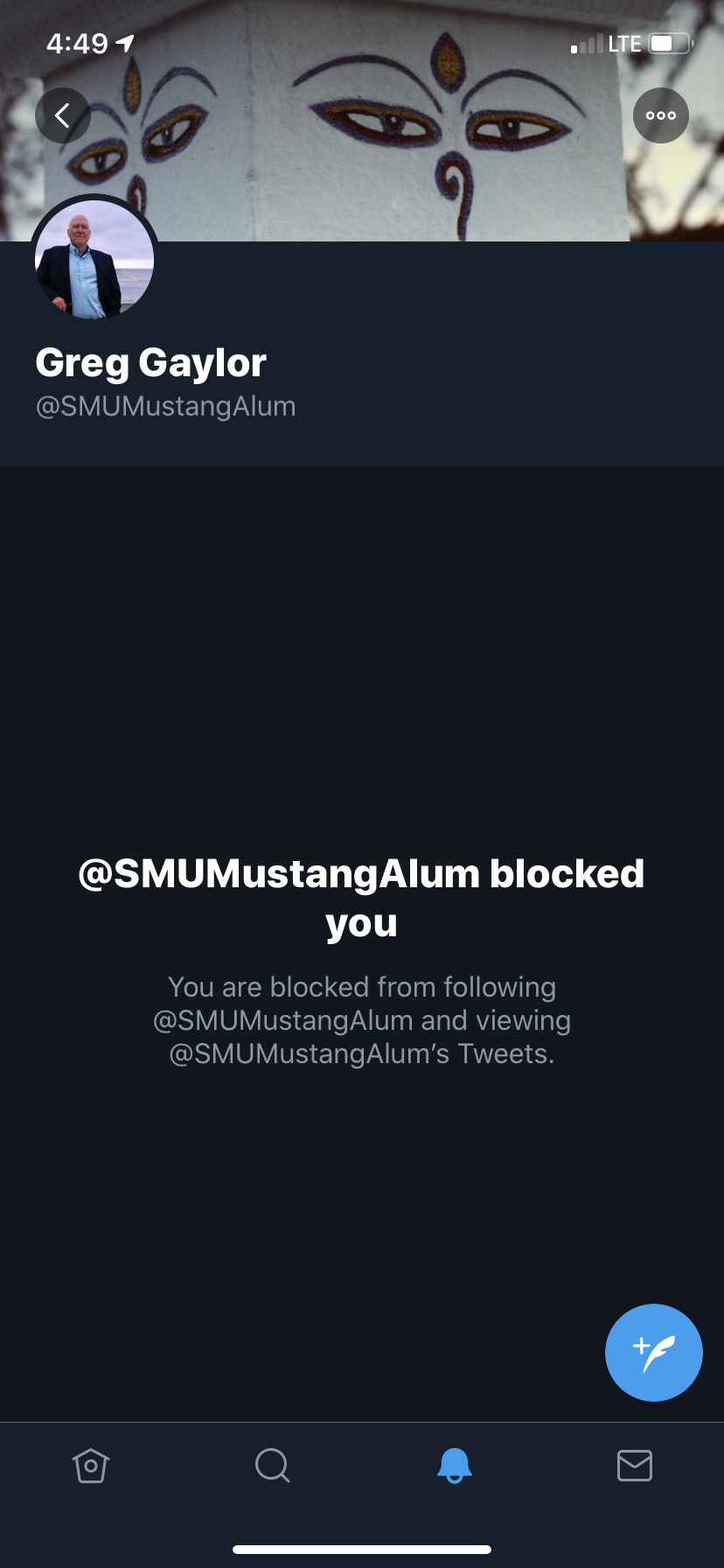Tap the compose new Tweet button
Image resolution: width=724 pixels, height=1568 pixels.
point(653,1352)
